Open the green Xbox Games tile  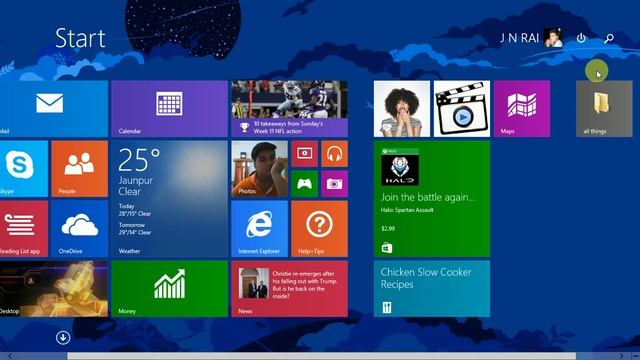pyautogui.click(x=304, y=184)
